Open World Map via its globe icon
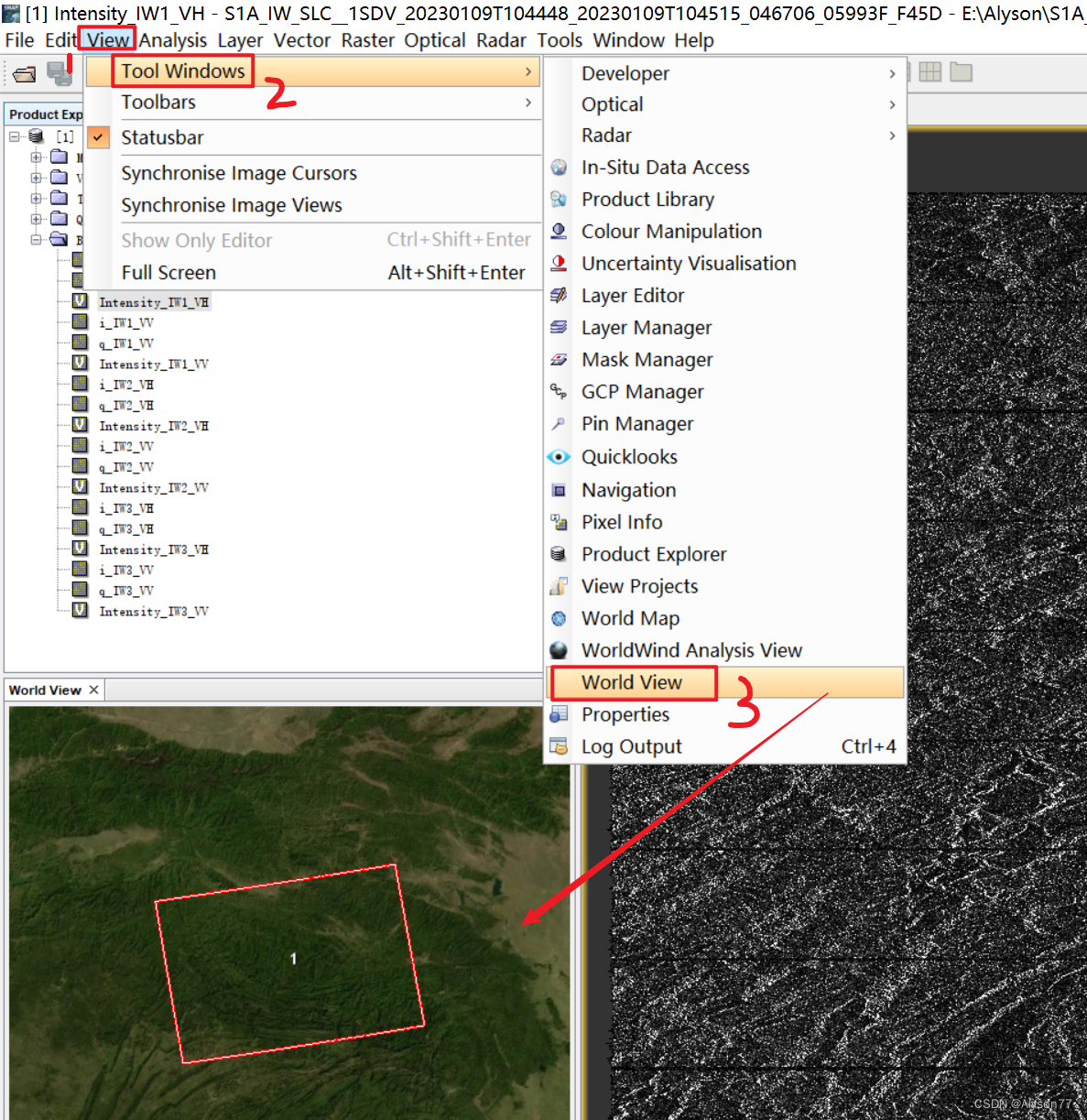The image size is (1087, 1120). pos(559,619)
